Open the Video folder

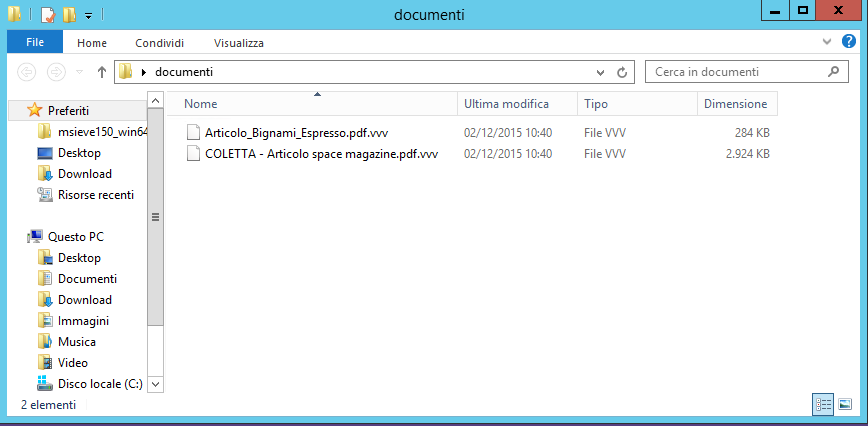(x=73, y=363)
